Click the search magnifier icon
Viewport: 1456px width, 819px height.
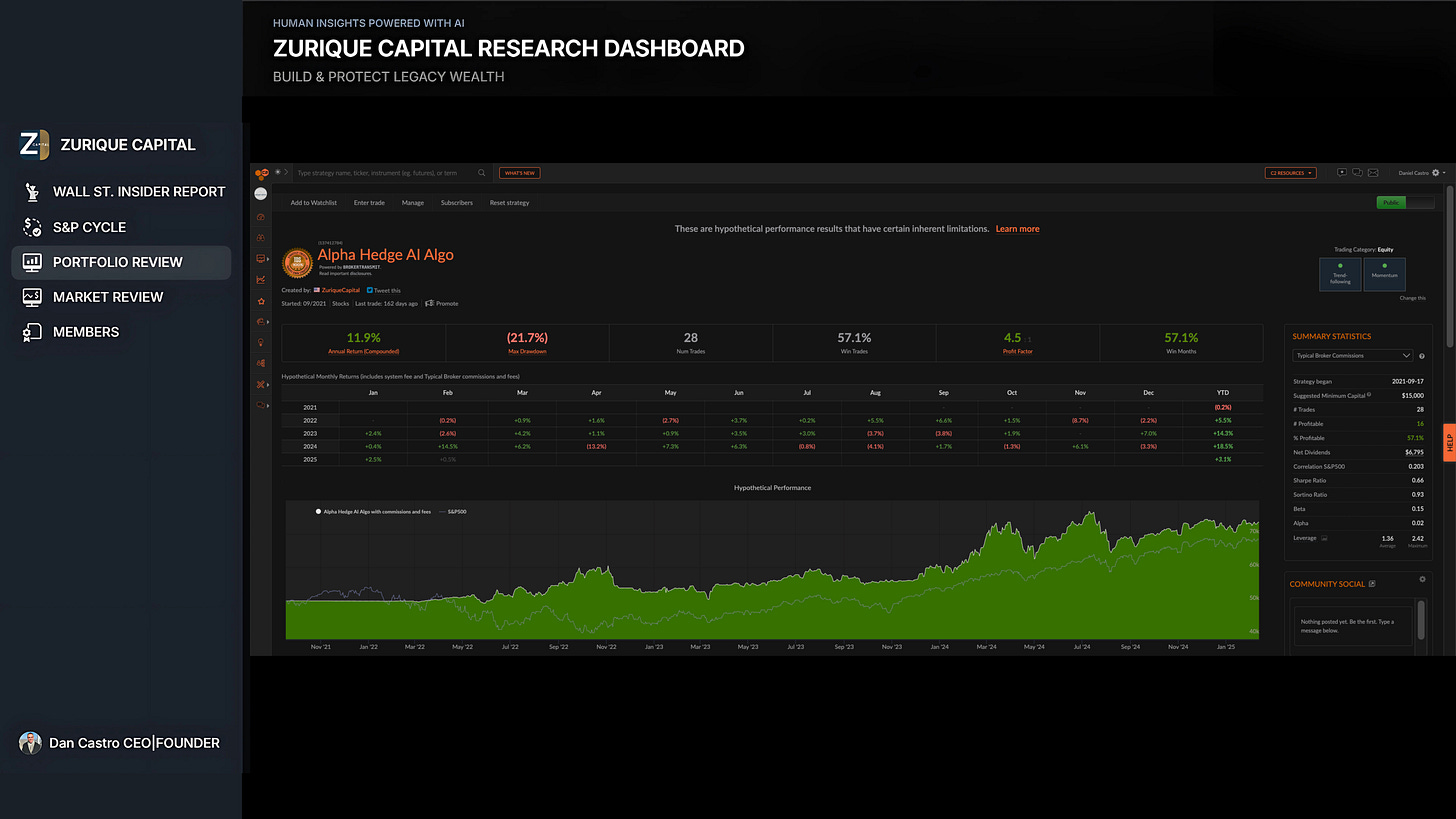tap(481, 173)
